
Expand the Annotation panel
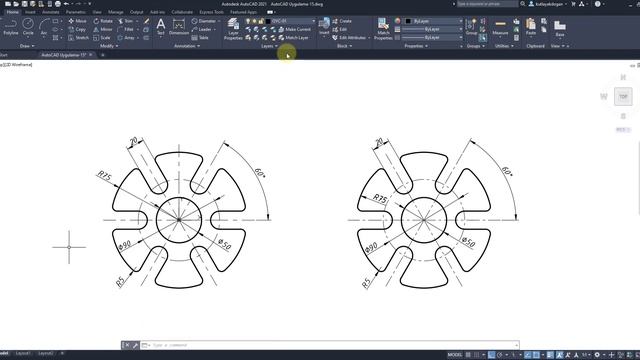pyautogui.click(x=187, y=46)
